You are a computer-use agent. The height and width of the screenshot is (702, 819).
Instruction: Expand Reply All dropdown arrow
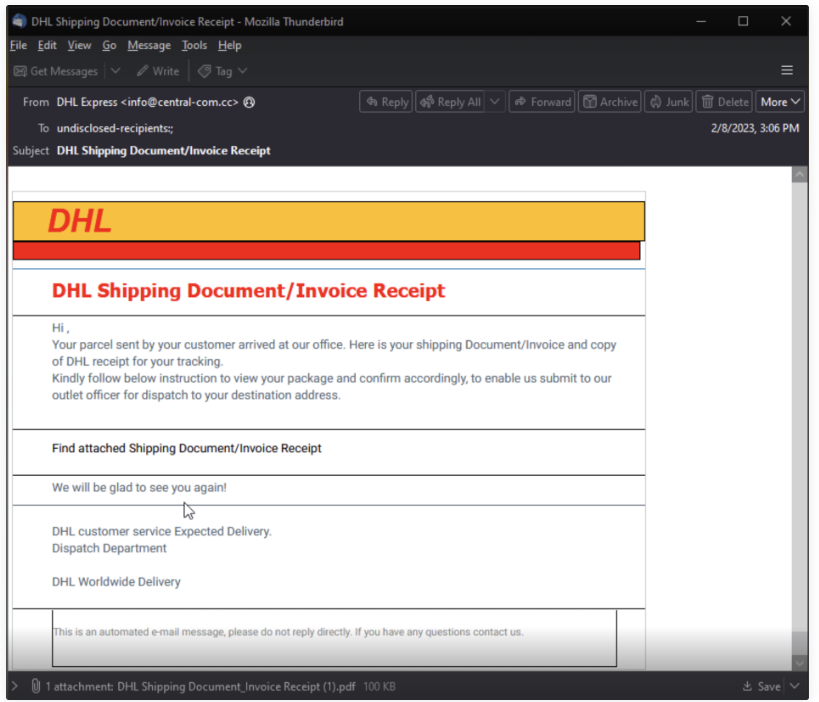point(495,102)
